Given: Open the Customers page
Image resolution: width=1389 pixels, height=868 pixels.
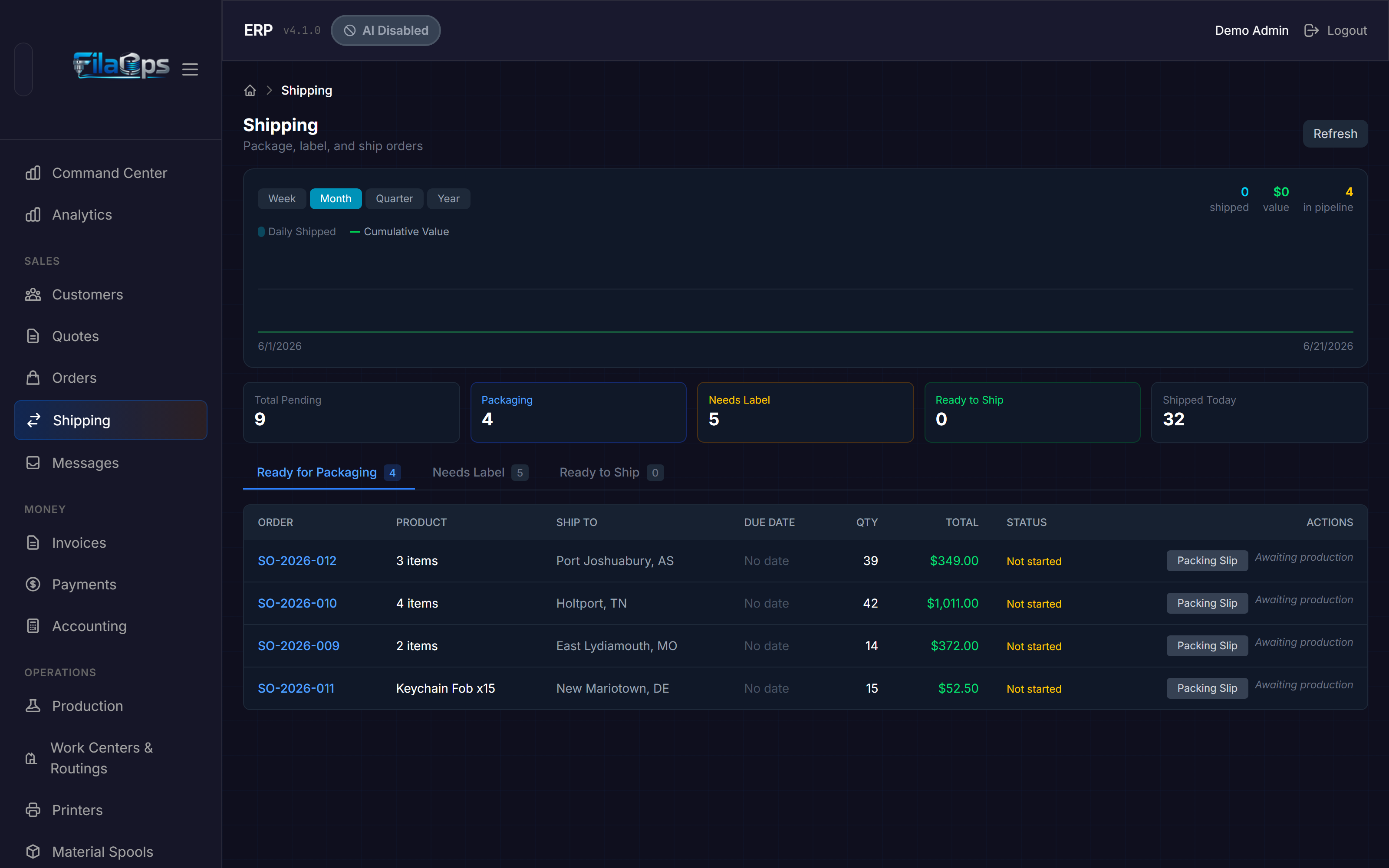Looking at the screenshot, I should click(110, 295).
